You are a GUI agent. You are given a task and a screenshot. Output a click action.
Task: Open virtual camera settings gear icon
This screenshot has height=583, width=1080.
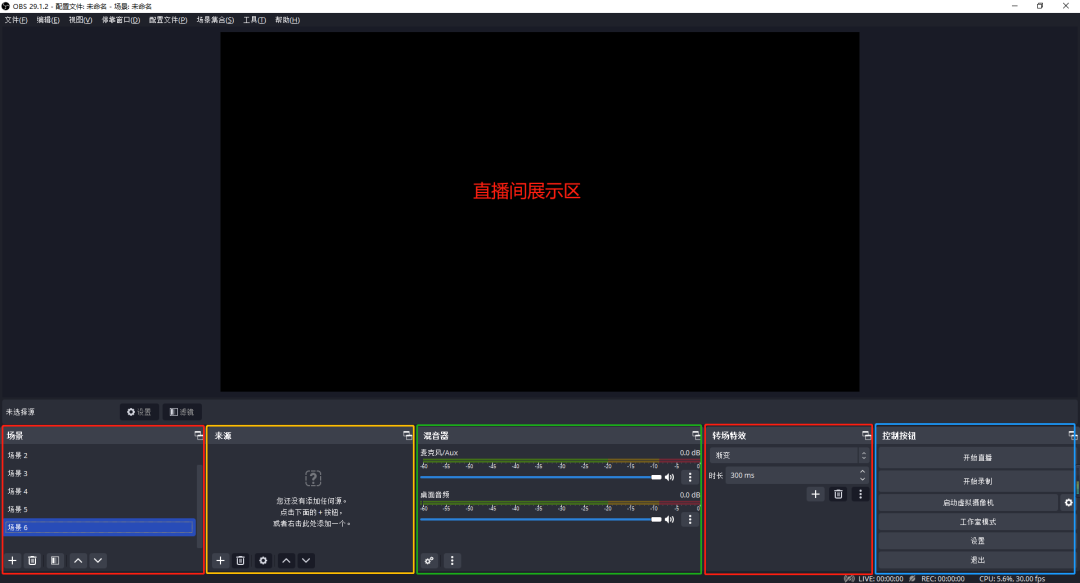coord(1067,502)
